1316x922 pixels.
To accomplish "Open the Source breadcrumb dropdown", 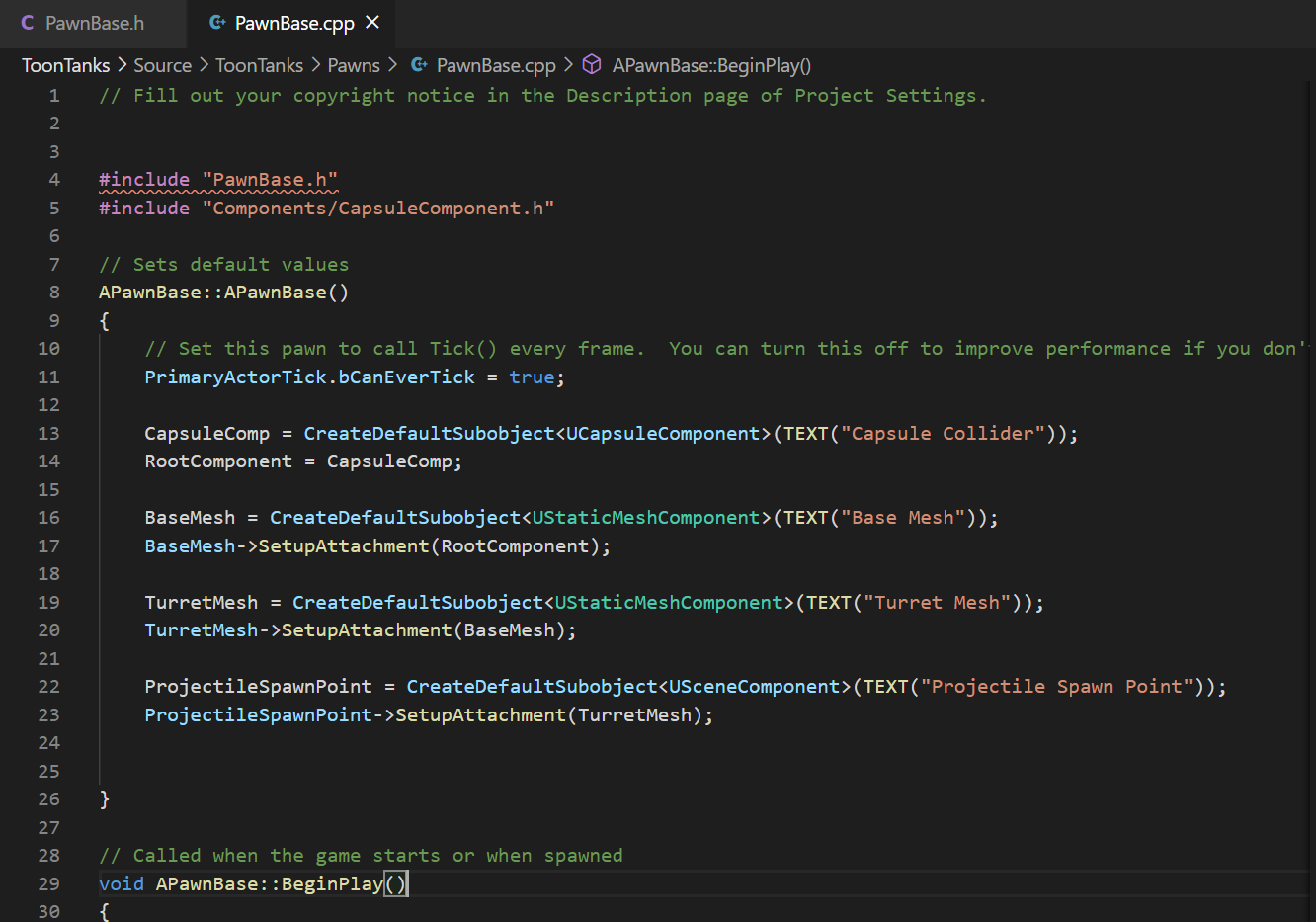I will point(162,65).
